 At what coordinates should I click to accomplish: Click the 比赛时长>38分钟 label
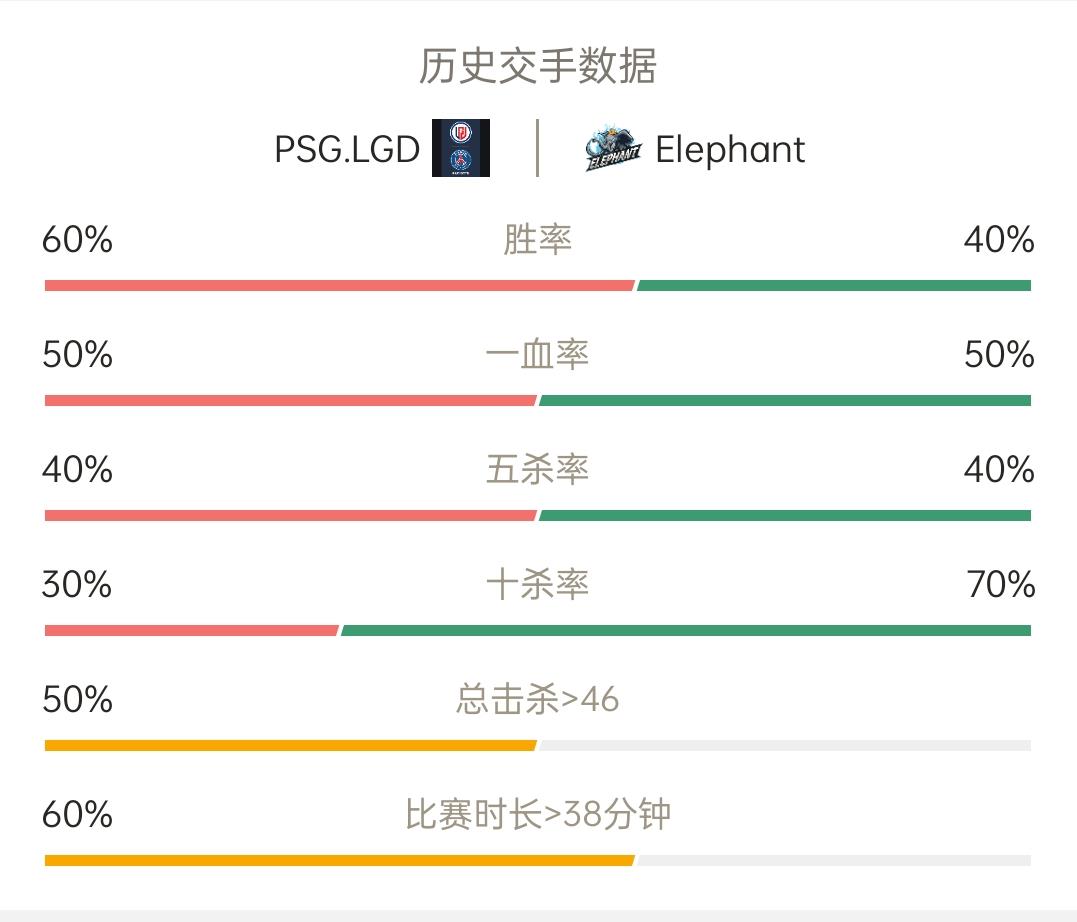point(537,814)
